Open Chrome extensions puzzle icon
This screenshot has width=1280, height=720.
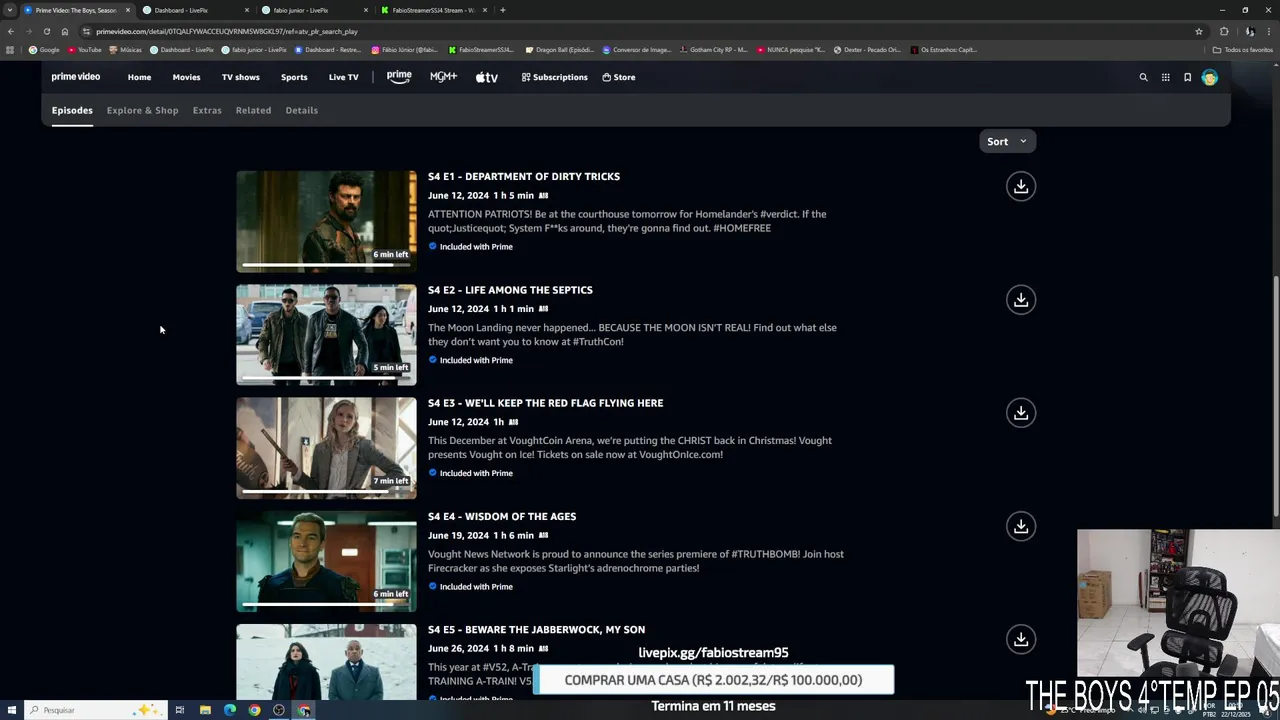(1224, 31)
